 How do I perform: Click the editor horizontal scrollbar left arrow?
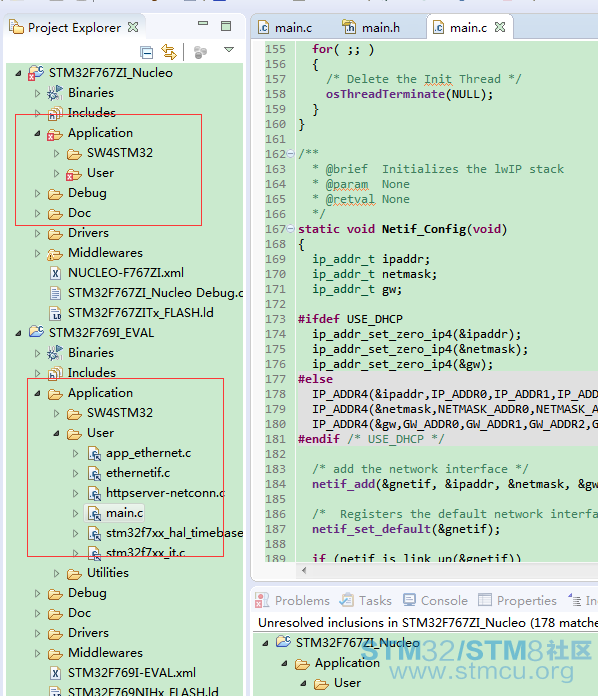click(x=304, y=570)
